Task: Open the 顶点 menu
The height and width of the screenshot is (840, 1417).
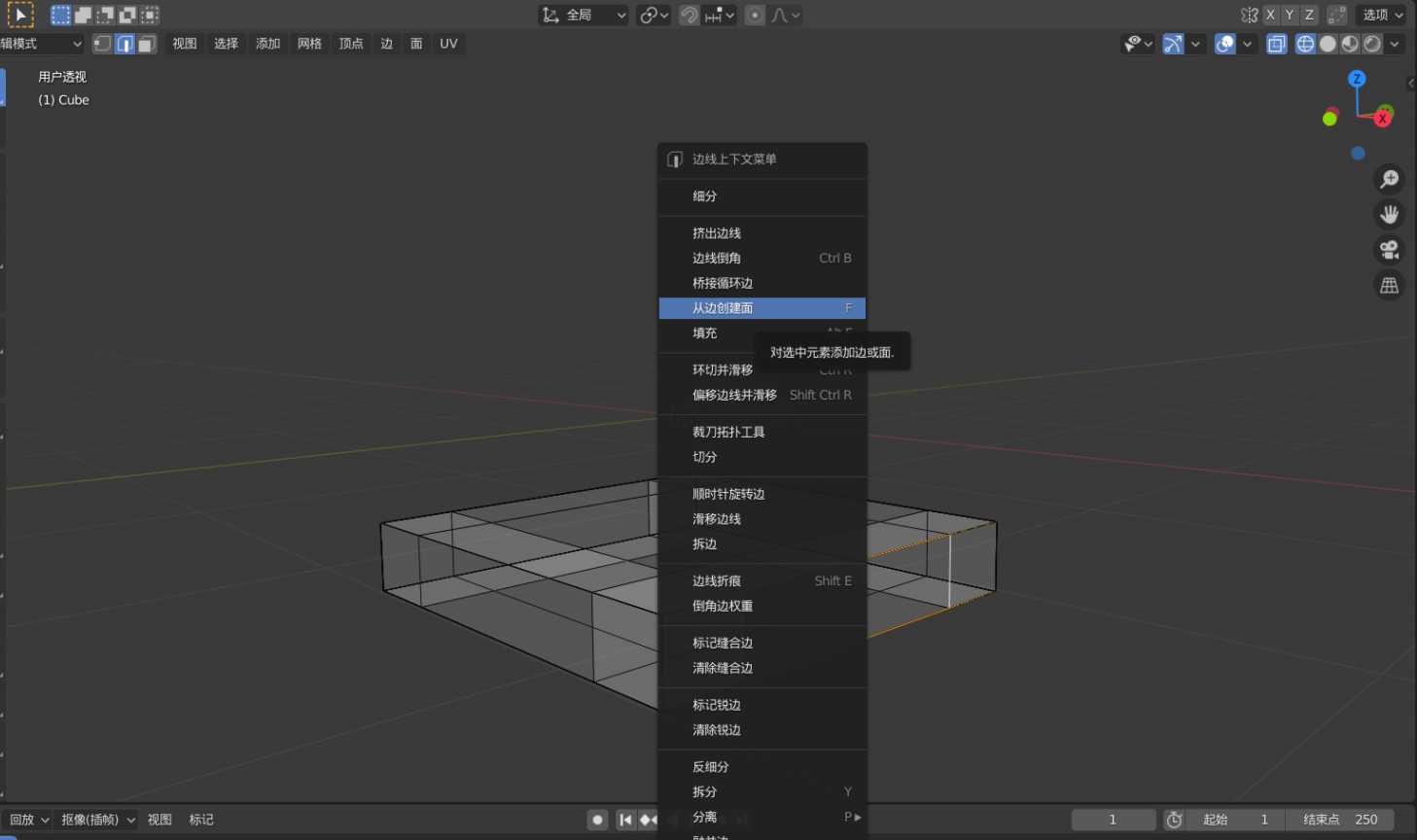Action: pyautogui.click(x=351, y=44)
